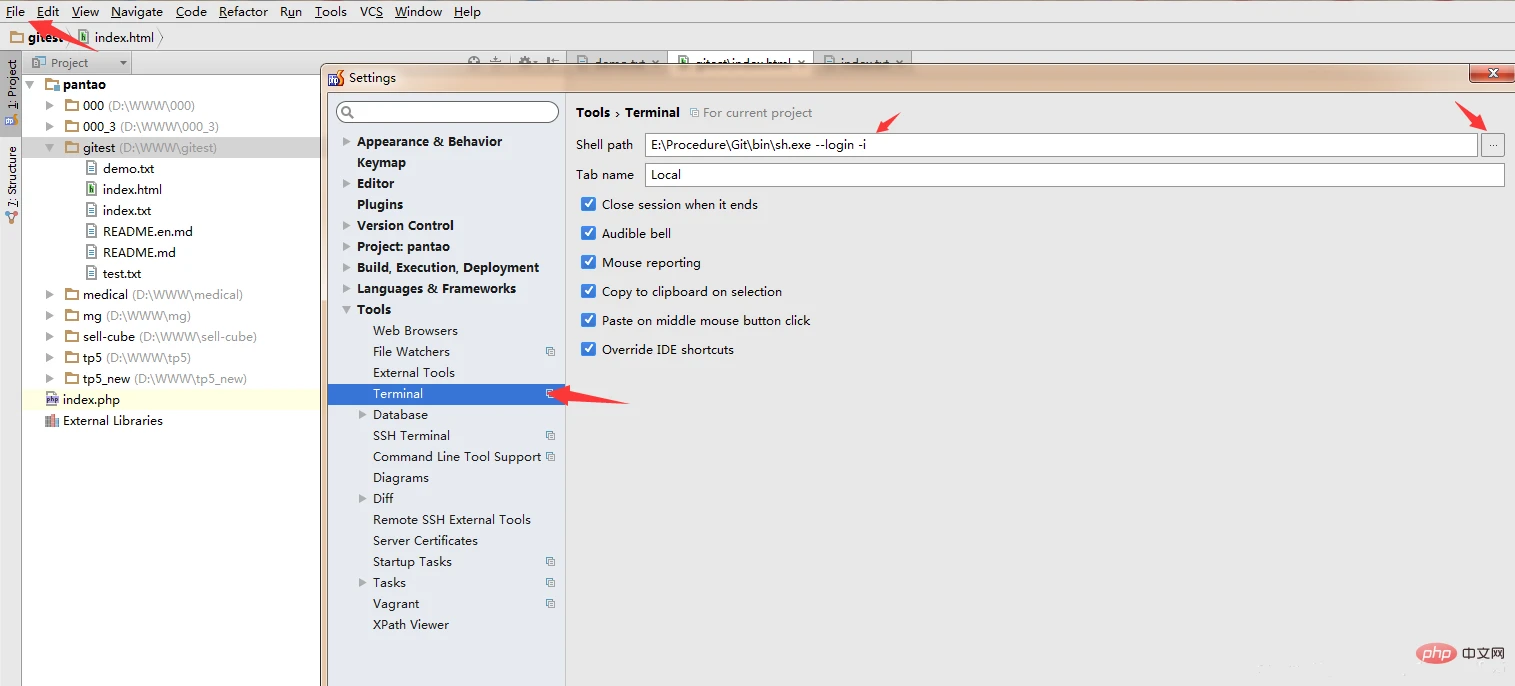Click the External Libraries icon
Viewport: 1515px width, 686px height.
(x=52, y=421)
